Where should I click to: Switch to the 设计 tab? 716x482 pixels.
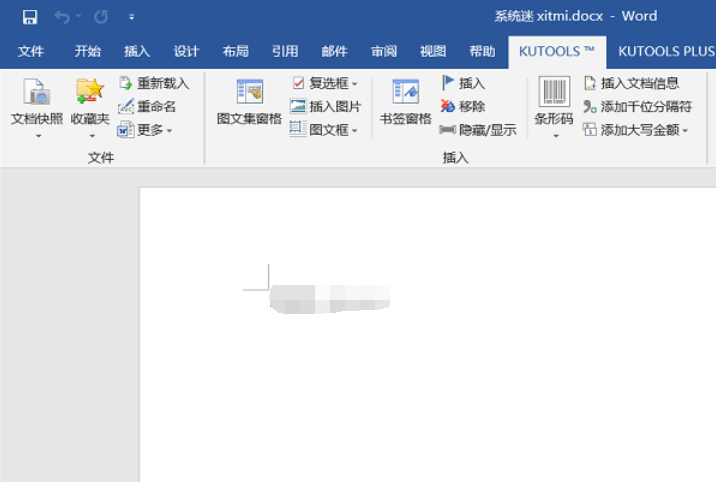pos(186,51)
